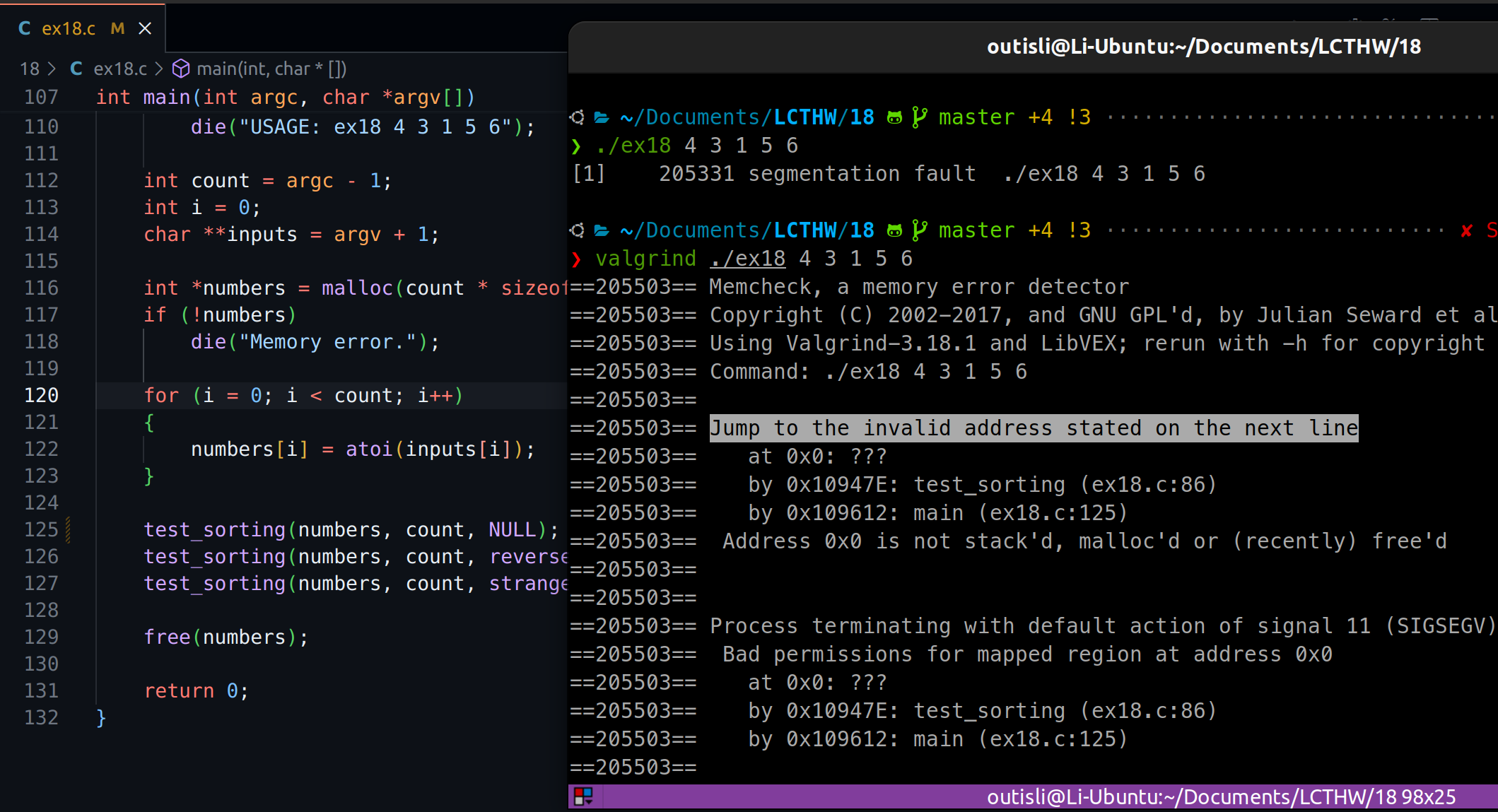Click underlined ./ex18 in valgrind command
This screenshot has width=1498, height=812.
[748, 259]
